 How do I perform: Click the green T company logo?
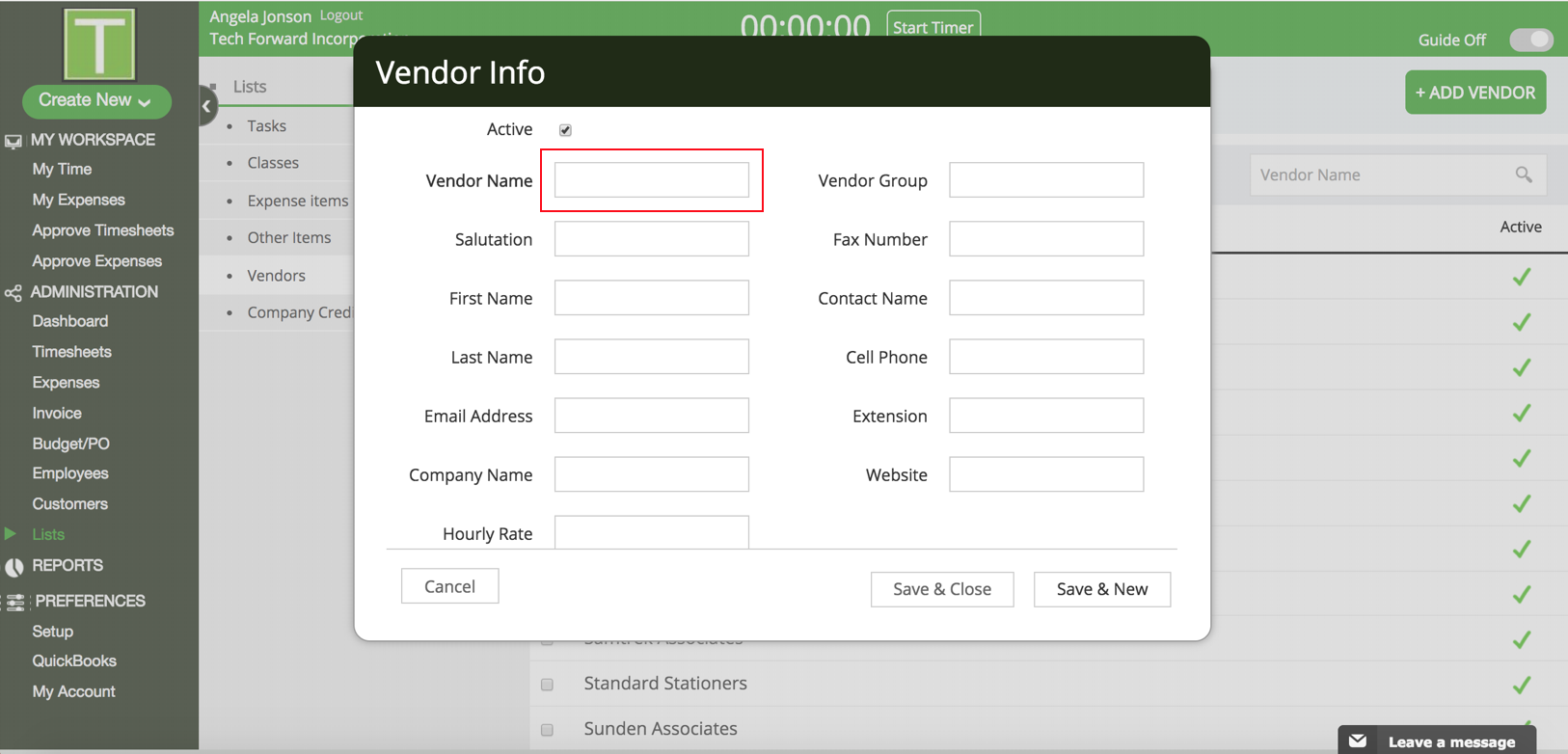pyautogui.click(x=99, y=44)
